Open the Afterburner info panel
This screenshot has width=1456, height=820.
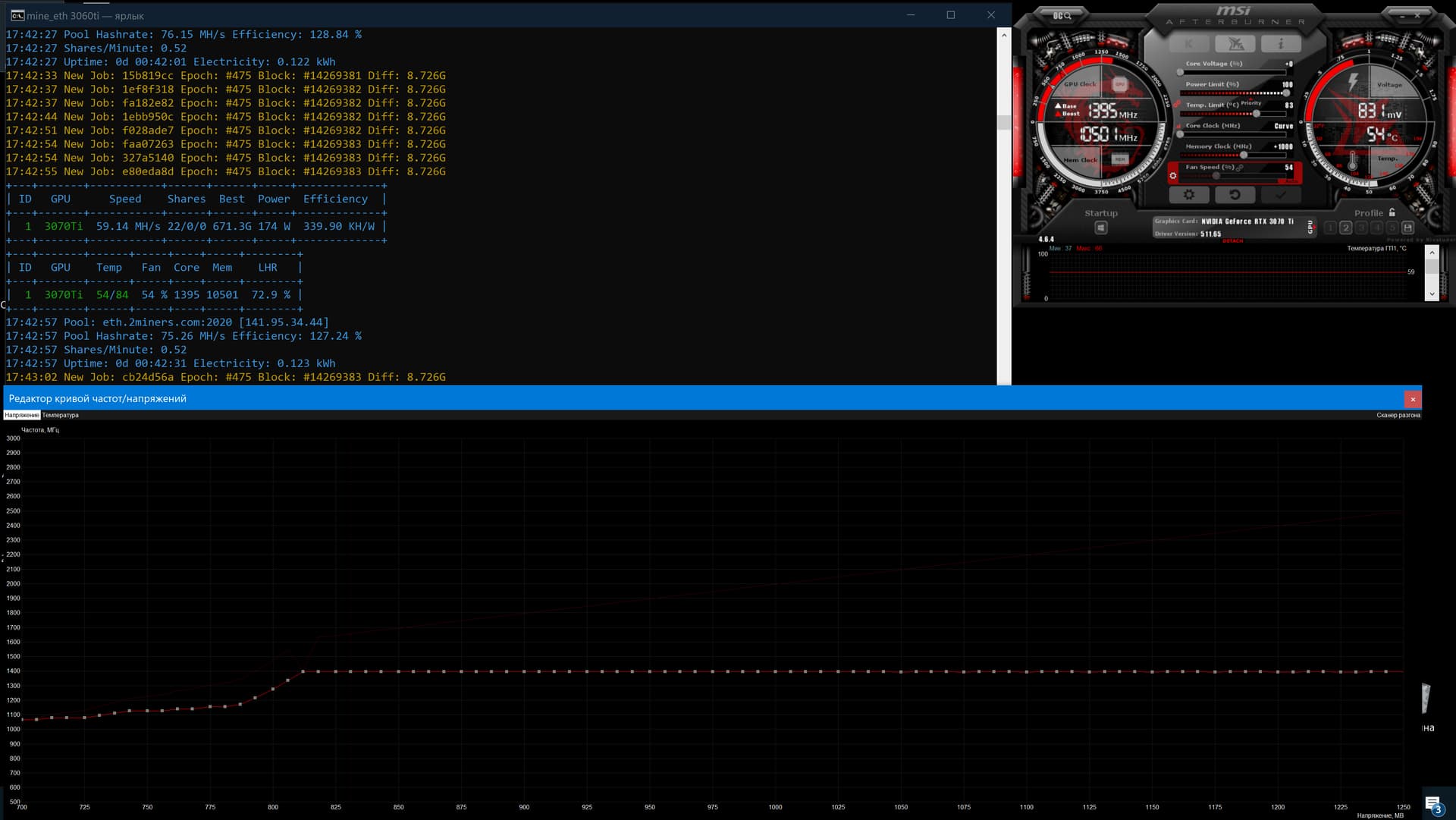pos(1281,43)
